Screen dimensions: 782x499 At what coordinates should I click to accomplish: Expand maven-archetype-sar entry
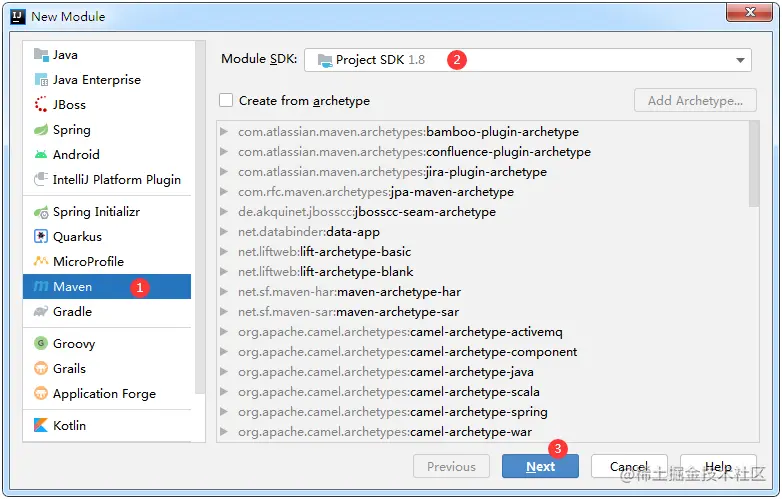(224, 312)
